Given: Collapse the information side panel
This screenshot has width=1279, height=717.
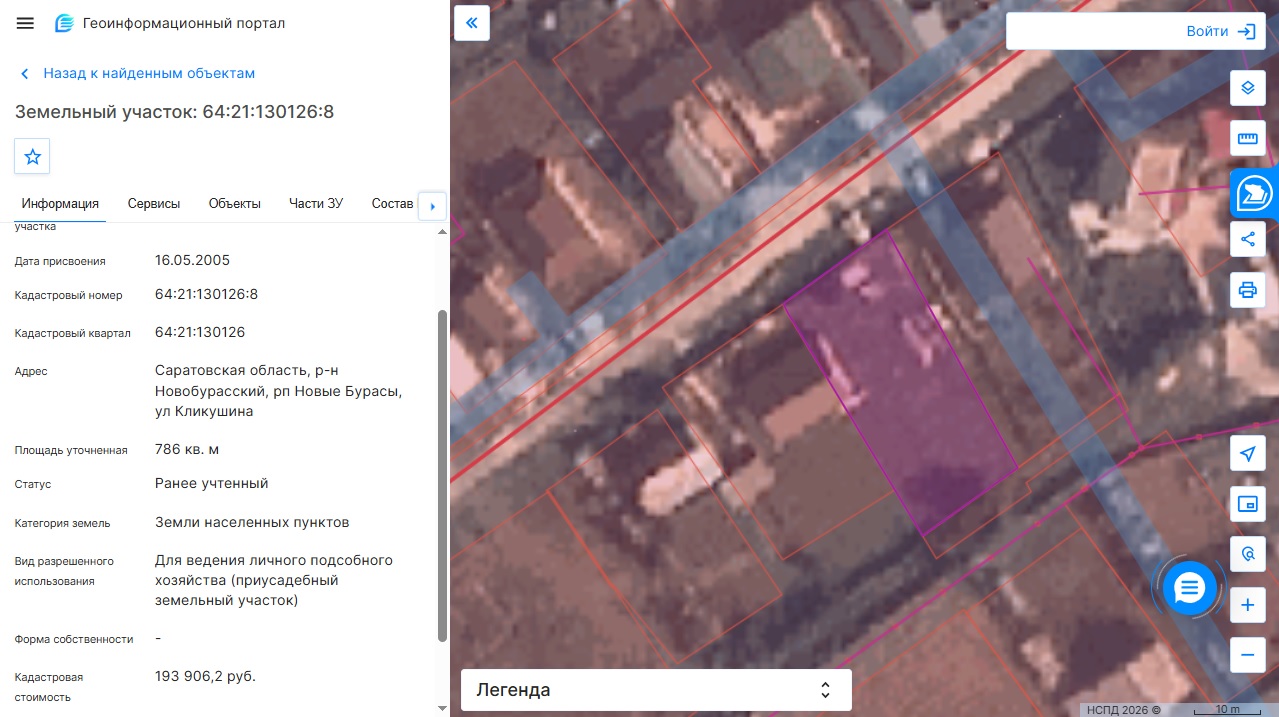Looking at the screenshot, I should (472, 23).
